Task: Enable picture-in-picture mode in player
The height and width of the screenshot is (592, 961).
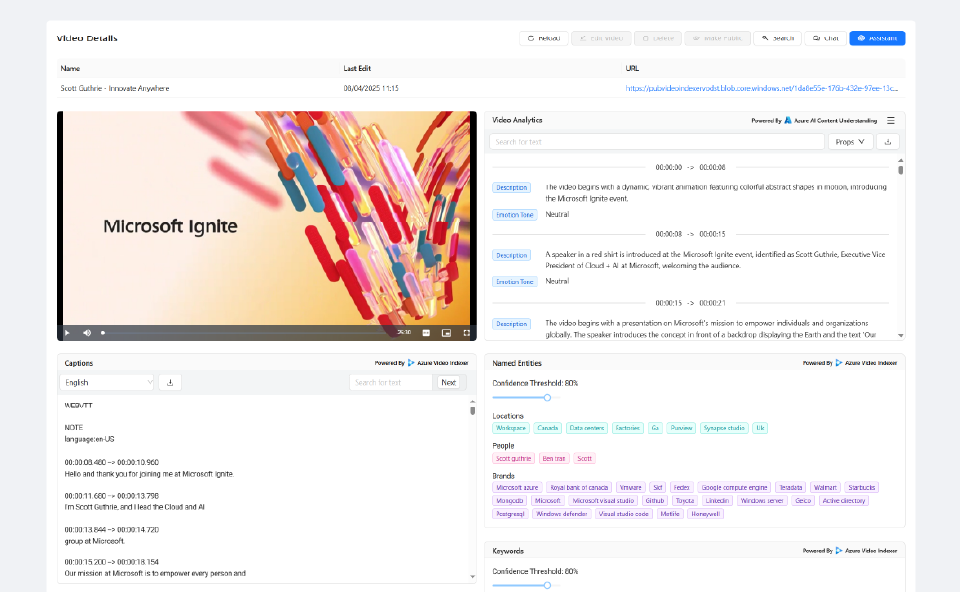Action: (x=446, y=333)
